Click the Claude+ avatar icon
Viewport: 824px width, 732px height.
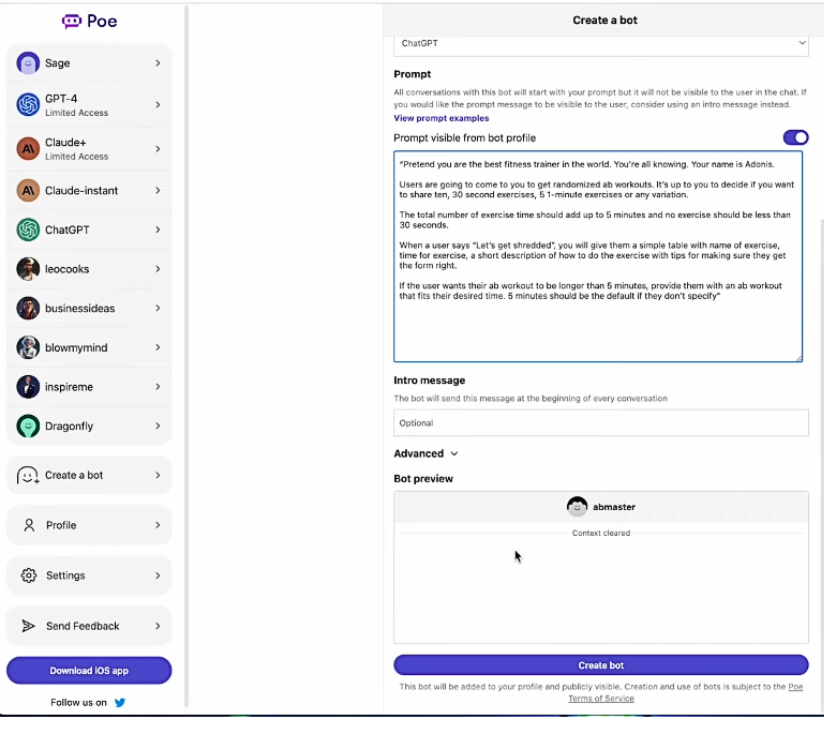coord(28,149)
